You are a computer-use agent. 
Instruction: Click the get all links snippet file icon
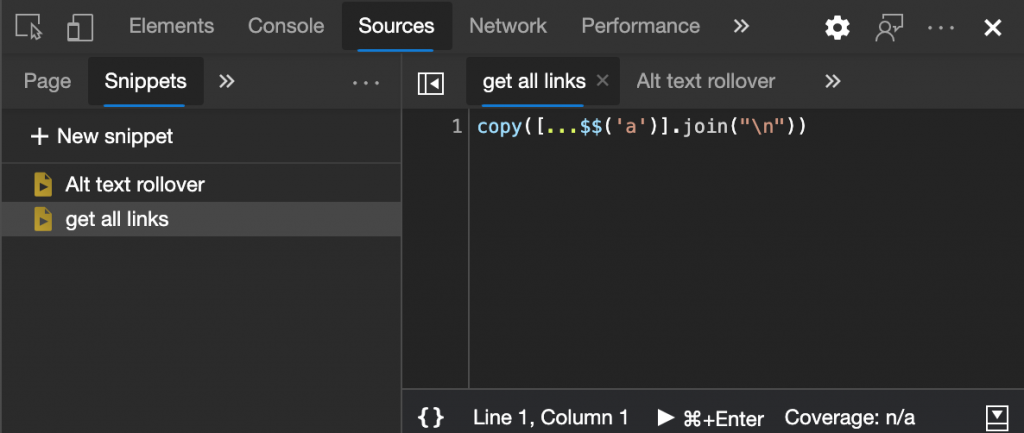point(43,219)
